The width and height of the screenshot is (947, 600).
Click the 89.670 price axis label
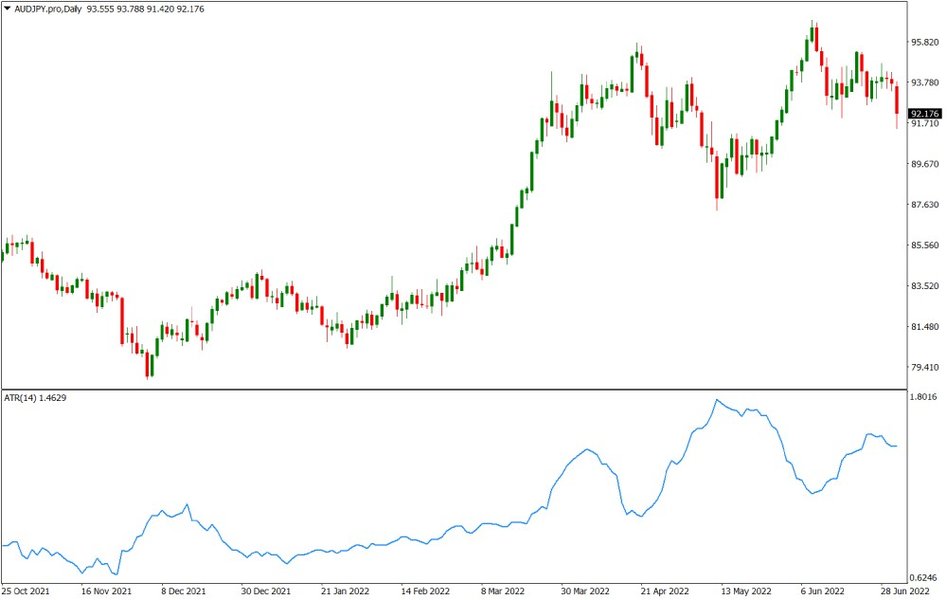[x=925, y=164]
